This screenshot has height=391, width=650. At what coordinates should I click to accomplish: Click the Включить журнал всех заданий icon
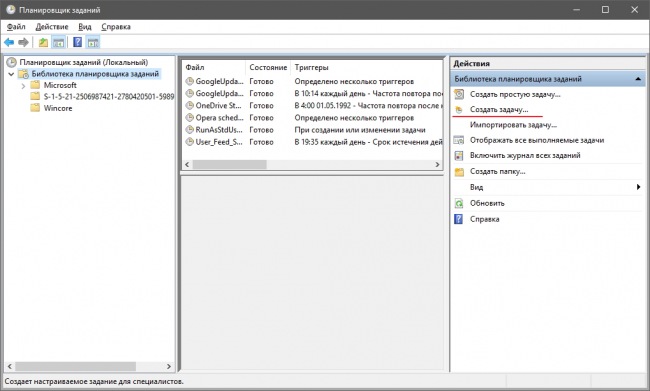point(458,155)
